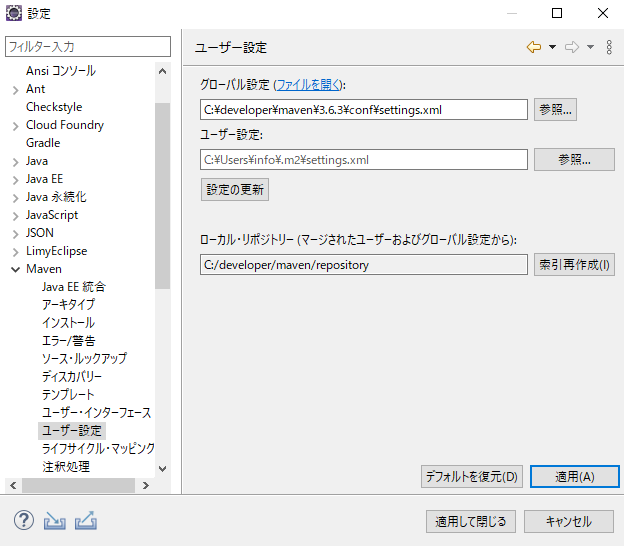
Task: Expand the JSON tree node
Action: pos(16,234)
